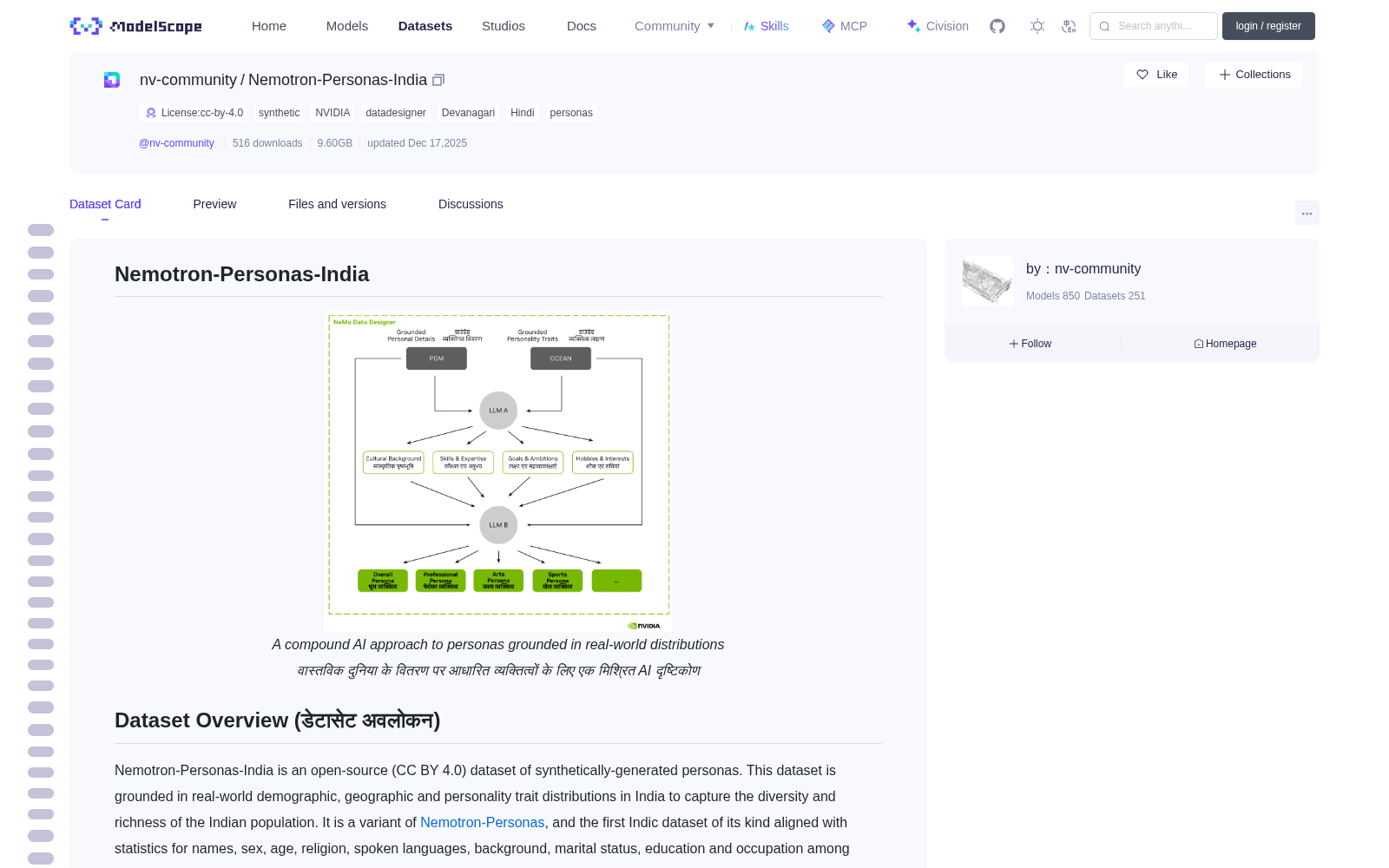Click the updated Dec 17,2025 text
The height and width of the screenshot is (868, 1389).
point(417,143)
